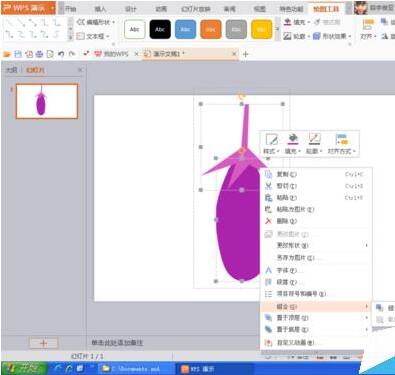Click the show desktop quick launch icon
395x375 pixels.
point(80,368)
